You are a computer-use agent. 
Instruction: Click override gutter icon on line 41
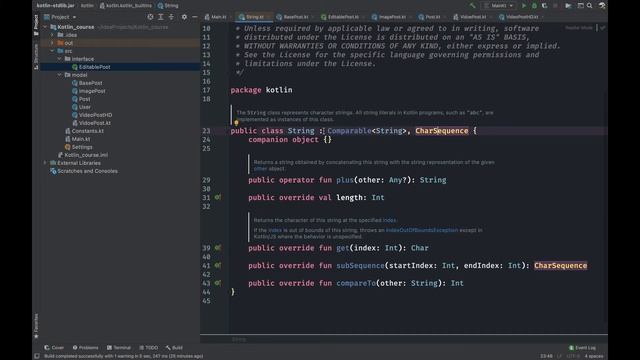click(x=218, y=265)
